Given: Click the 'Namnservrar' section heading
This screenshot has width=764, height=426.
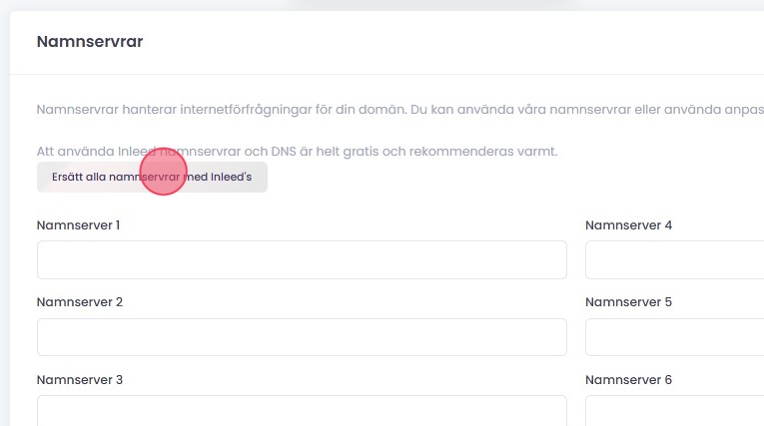Looking at the screenshot, I should pyautogui.click(x=89, y=42).
